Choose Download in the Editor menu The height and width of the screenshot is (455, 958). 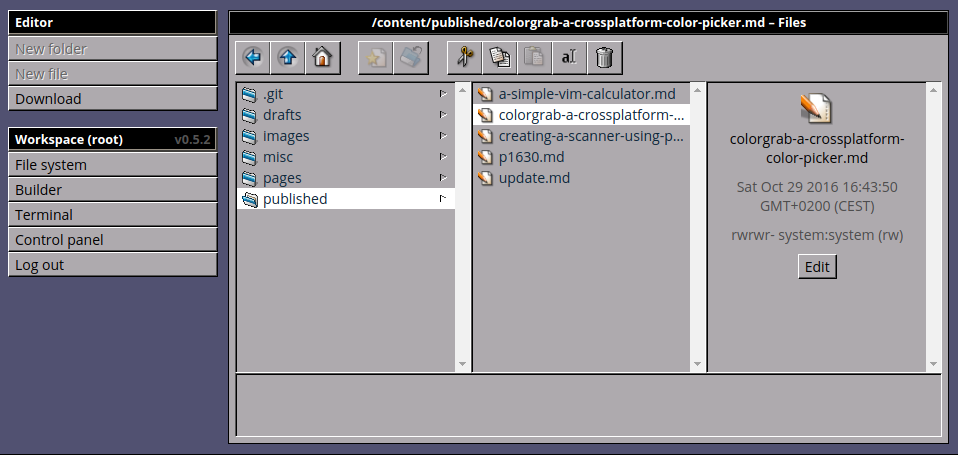click(x=112, y=99)
